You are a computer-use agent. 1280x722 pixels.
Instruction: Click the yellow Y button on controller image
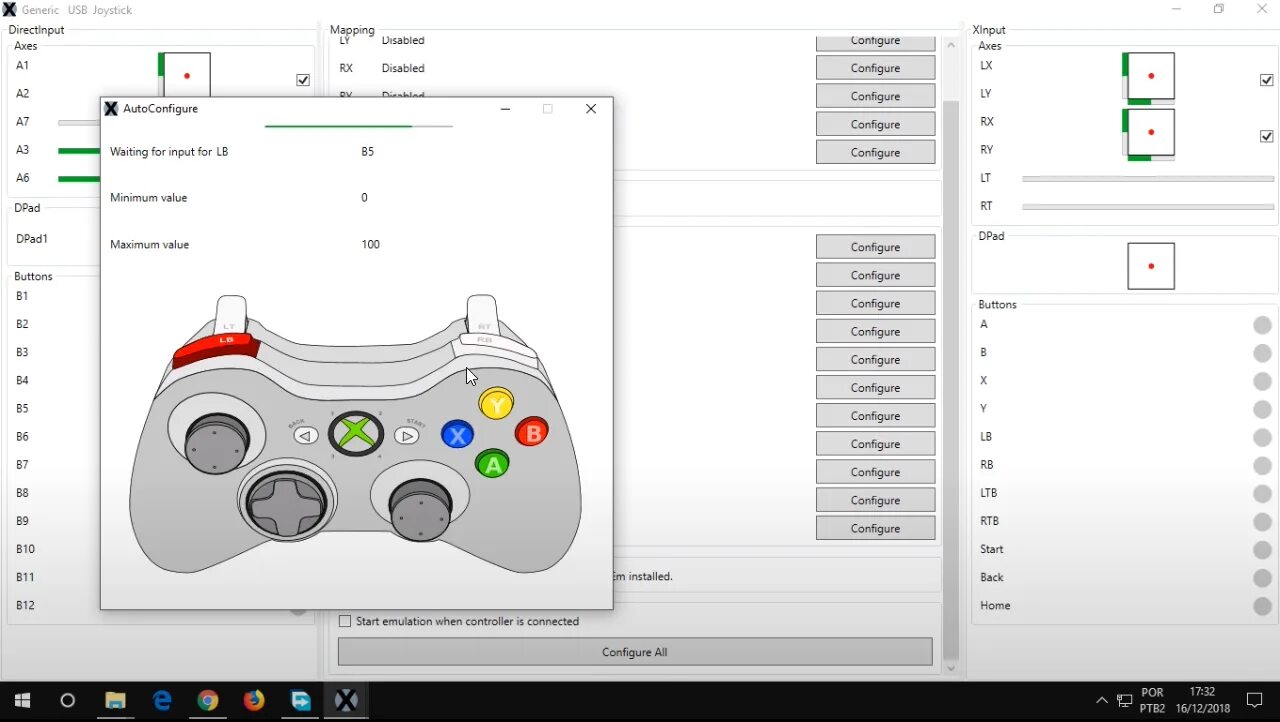click(x=496, y=403)
